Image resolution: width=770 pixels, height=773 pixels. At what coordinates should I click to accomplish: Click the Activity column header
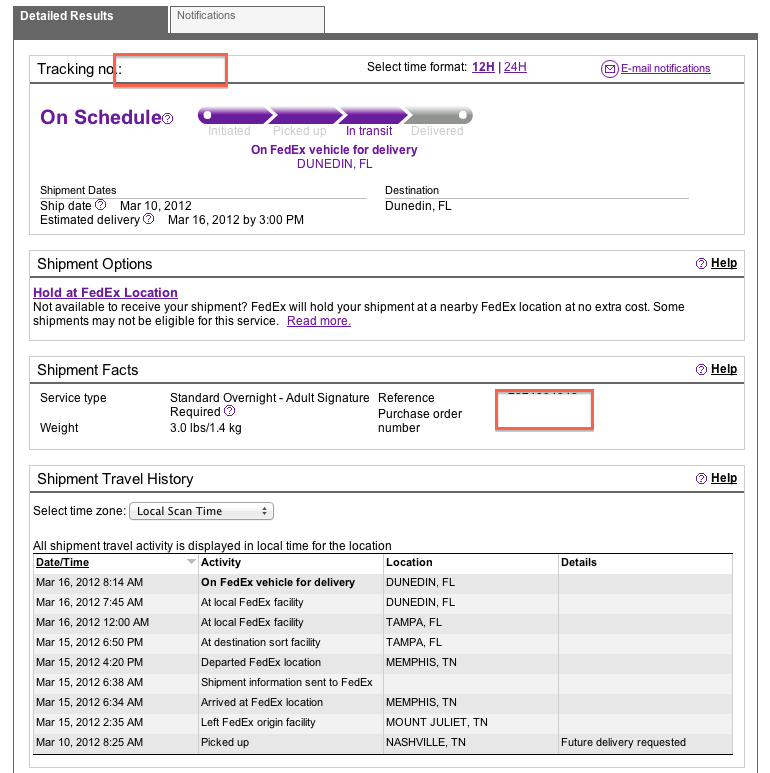point(221,562)
